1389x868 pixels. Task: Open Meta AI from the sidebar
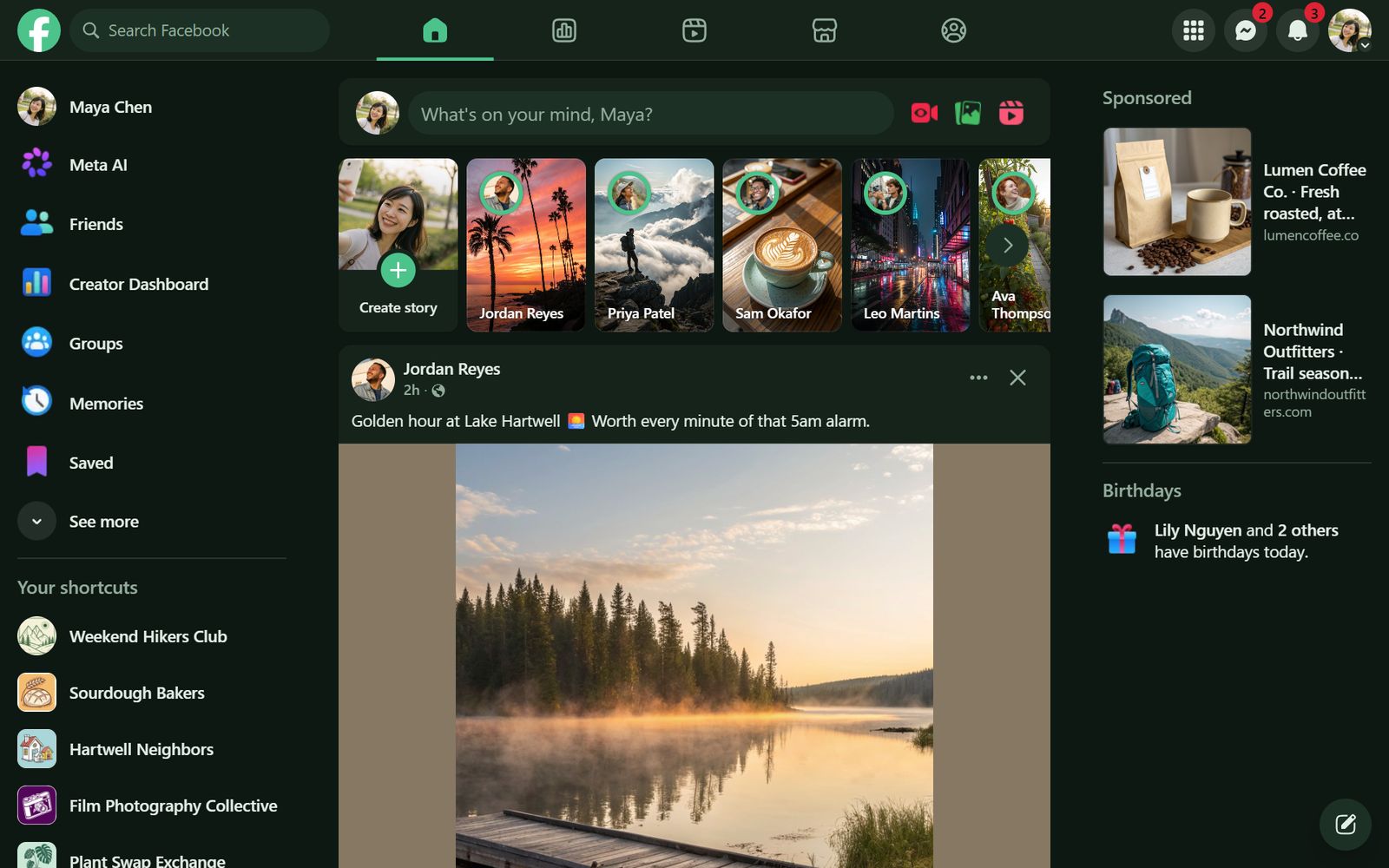[x=152, y=165]
